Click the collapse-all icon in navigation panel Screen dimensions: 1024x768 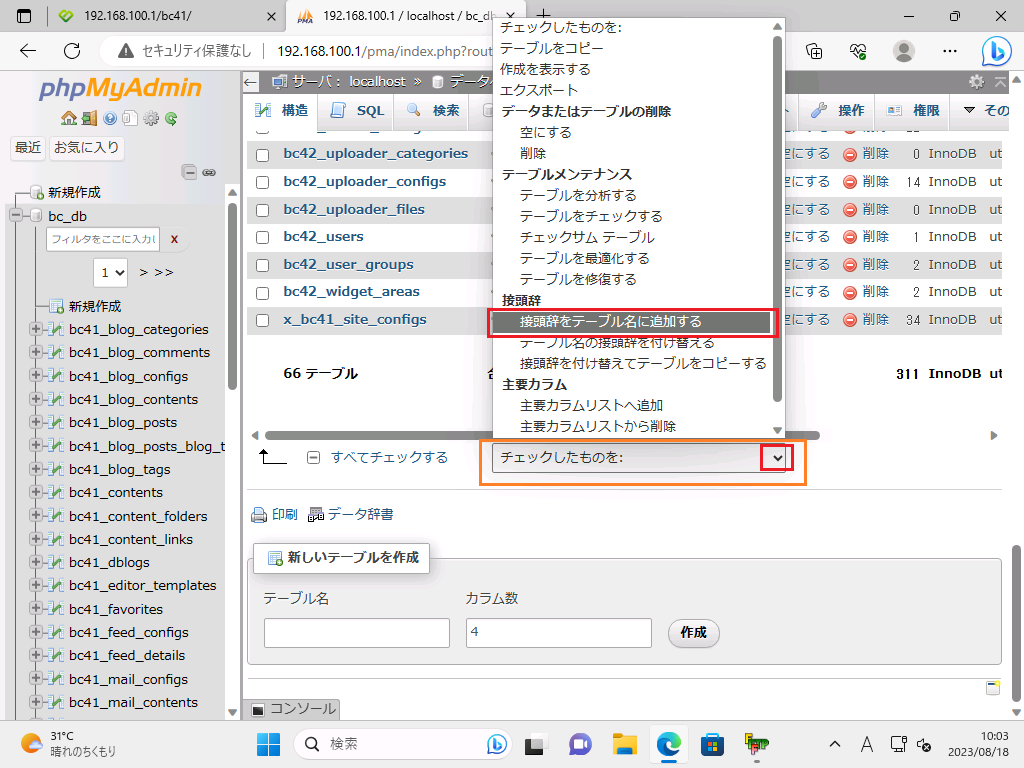189,172
